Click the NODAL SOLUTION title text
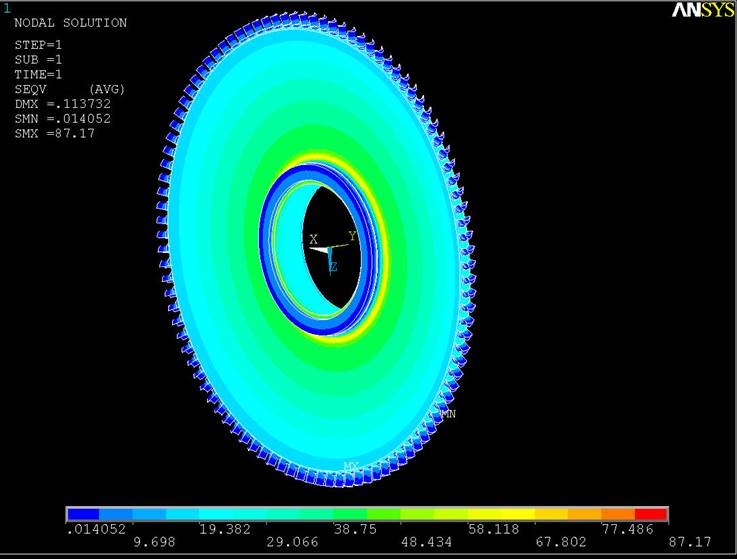 click(x=70, y=23)
